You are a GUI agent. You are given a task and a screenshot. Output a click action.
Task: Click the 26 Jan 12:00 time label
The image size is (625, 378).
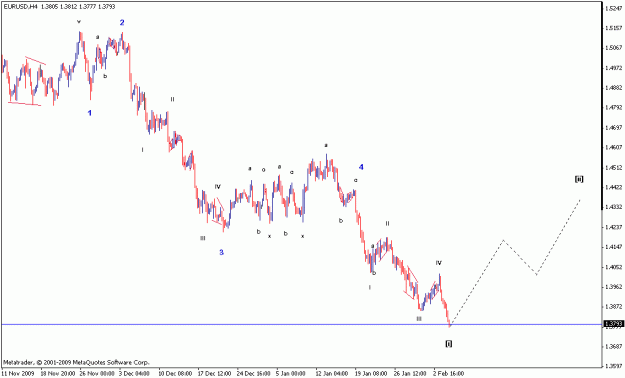coord(411,374)
